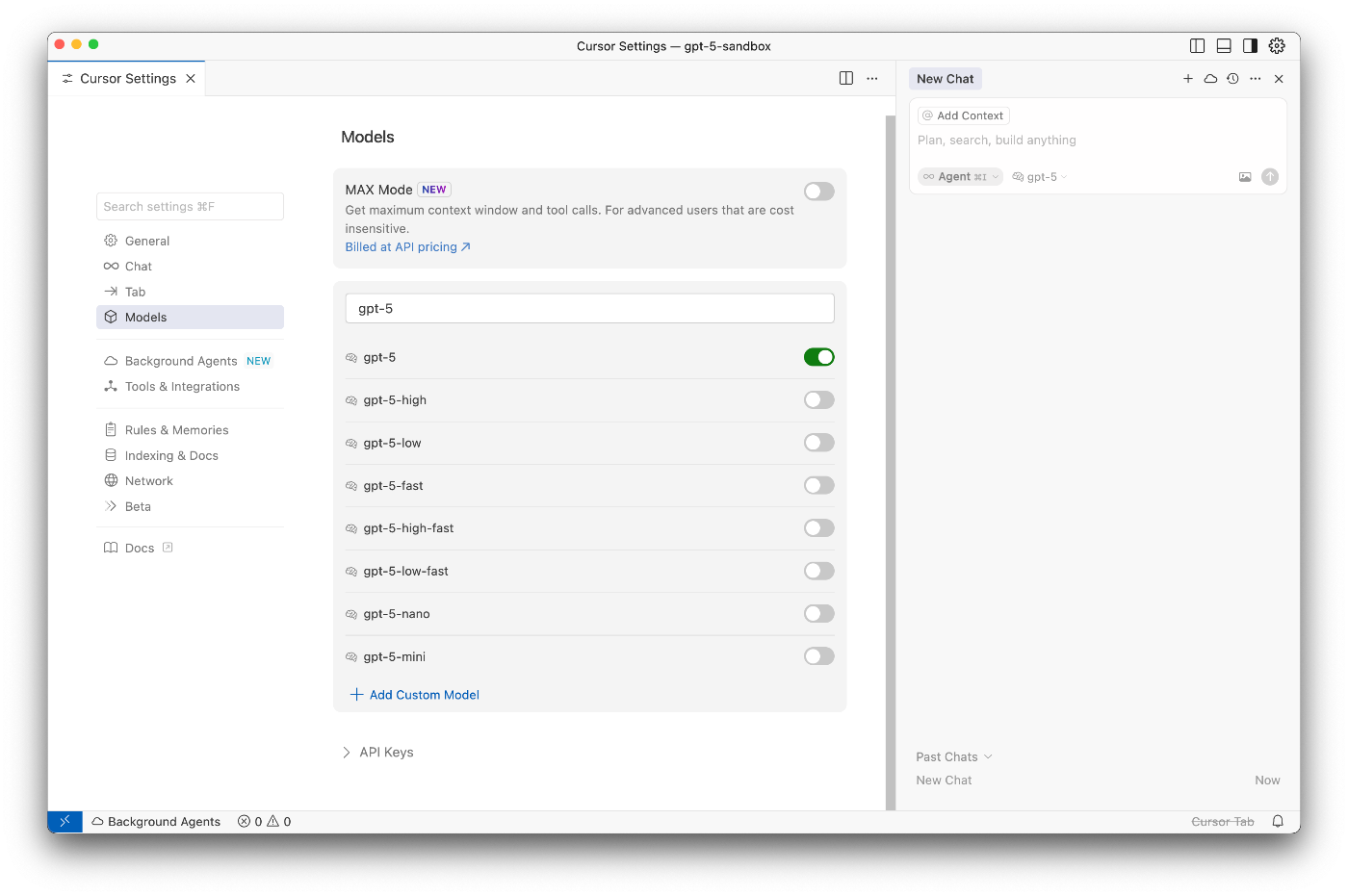Start a new chat with plus icon
Image resolution: width=1348 pixels, height=896 pixels.
pos(1188,79)
